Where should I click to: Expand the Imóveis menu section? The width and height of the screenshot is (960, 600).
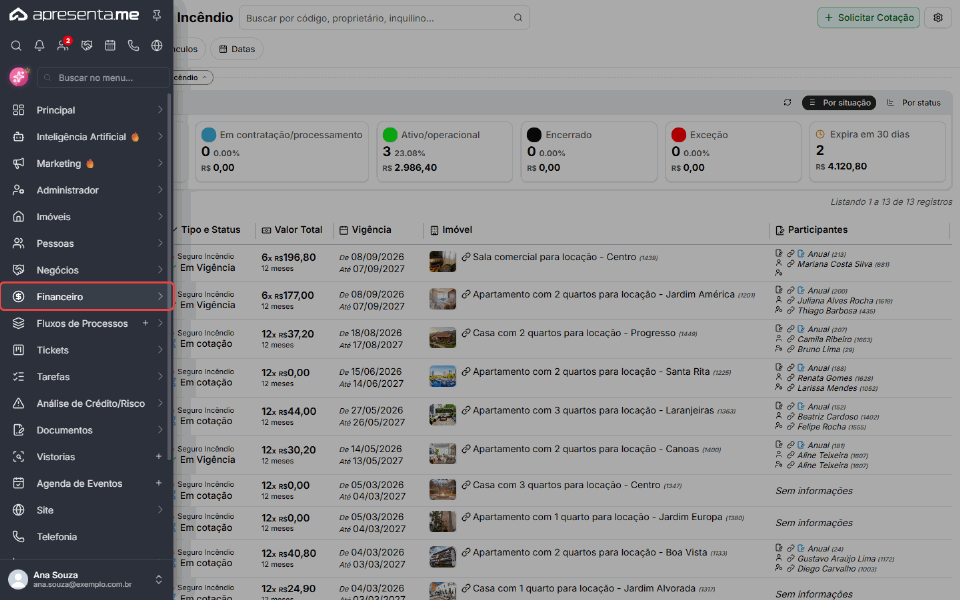click(87, 217)
